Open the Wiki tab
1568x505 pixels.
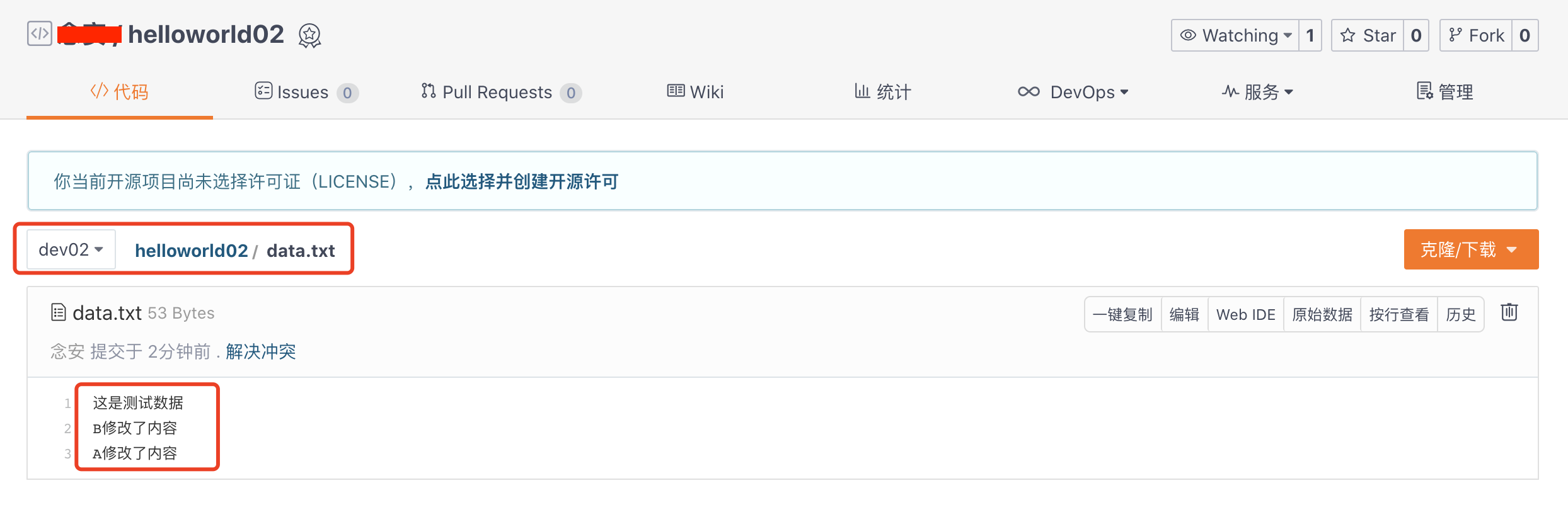tap(695, 92)
